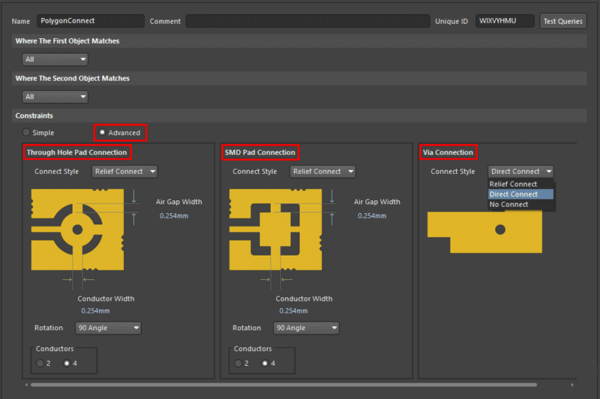The width and height of the screenshot is (600, 399).
Task: Choose 2 conductors for Through Hole Pad
Action: [x=40, y=363]
